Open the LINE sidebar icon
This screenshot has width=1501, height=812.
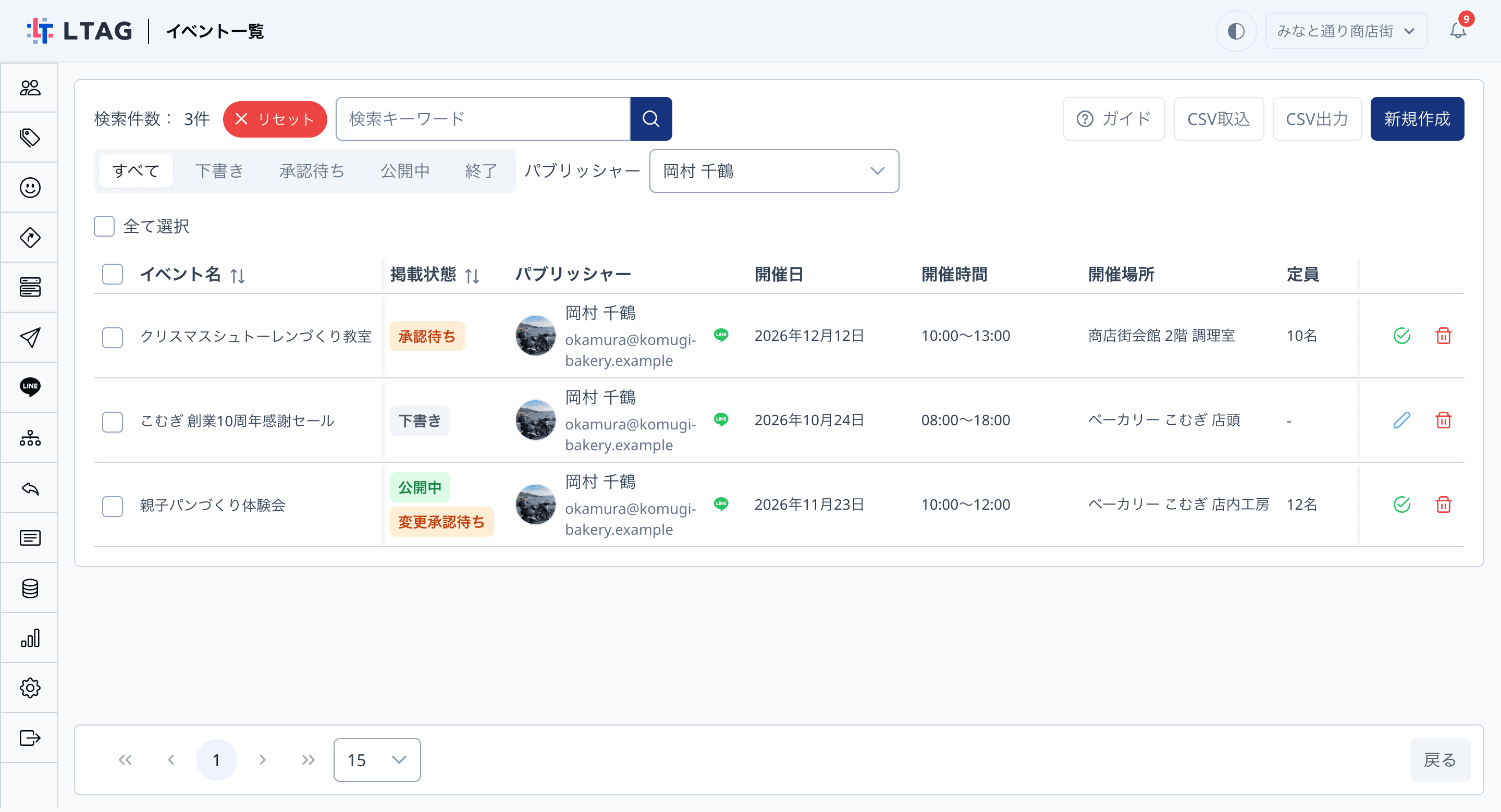[x=30, y=387]
